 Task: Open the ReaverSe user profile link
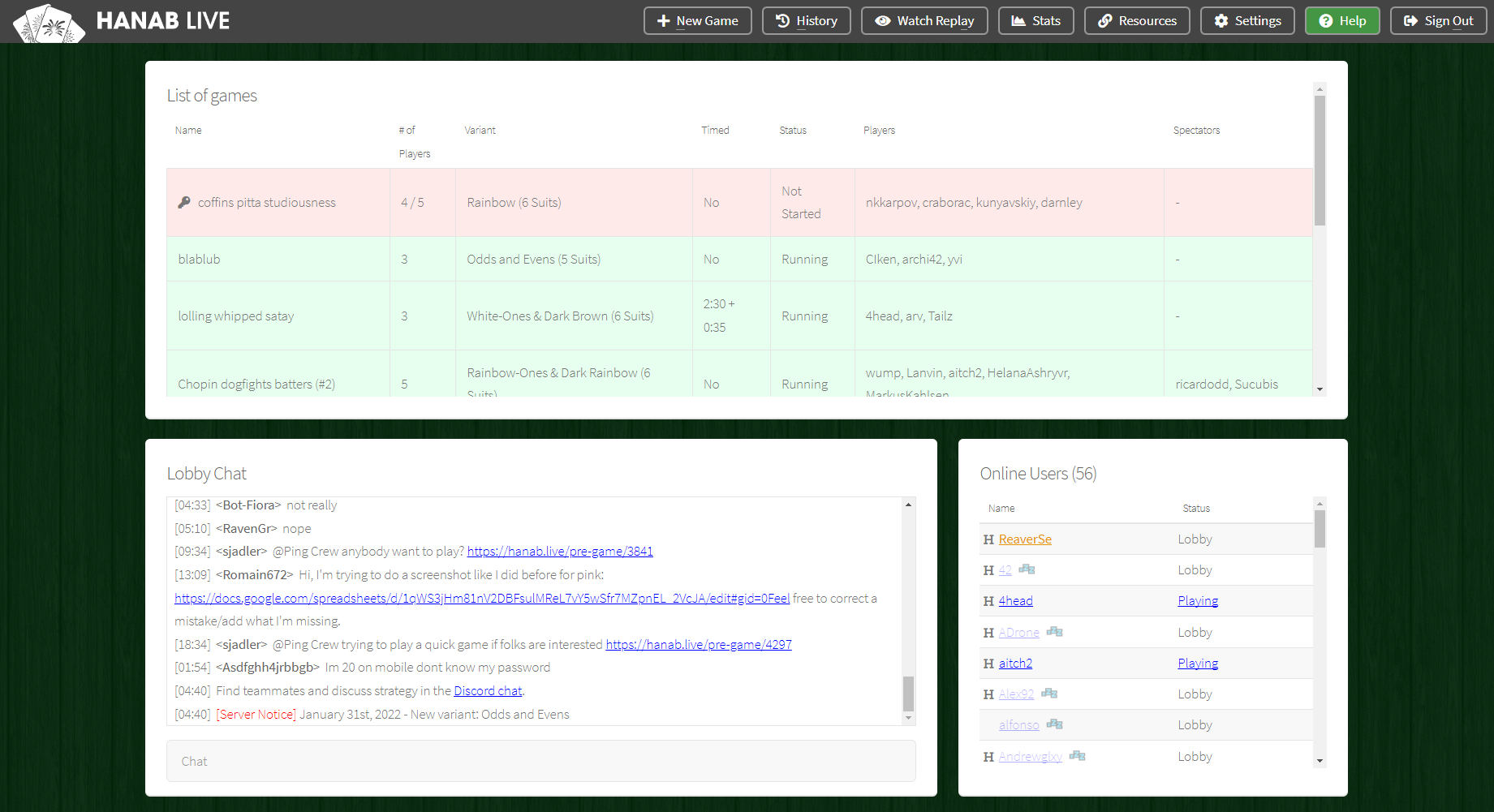click(1025, 539)
